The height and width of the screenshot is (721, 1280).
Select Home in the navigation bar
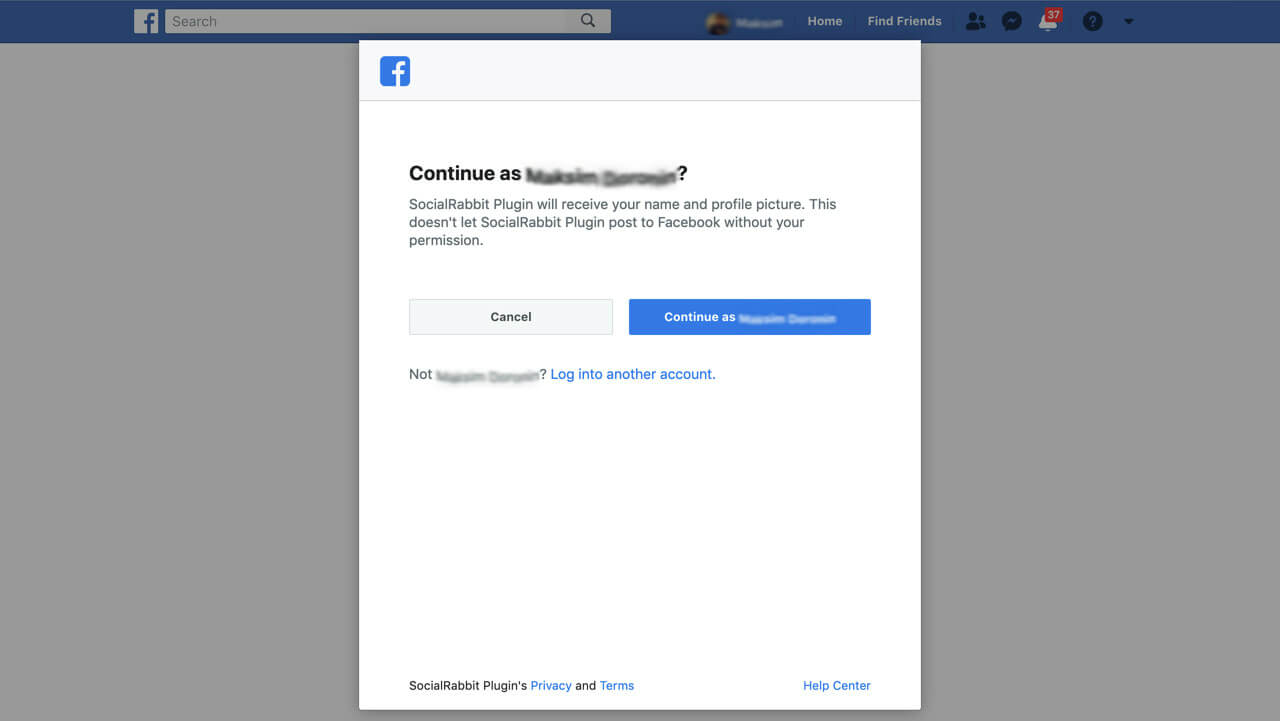[824, 20]
